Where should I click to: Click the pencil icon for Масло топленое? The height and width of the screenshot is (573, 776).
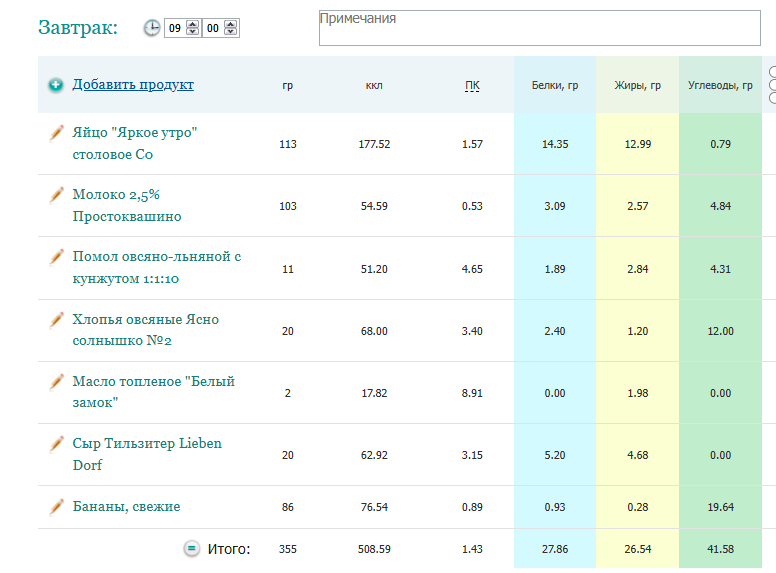click(56, 381)
